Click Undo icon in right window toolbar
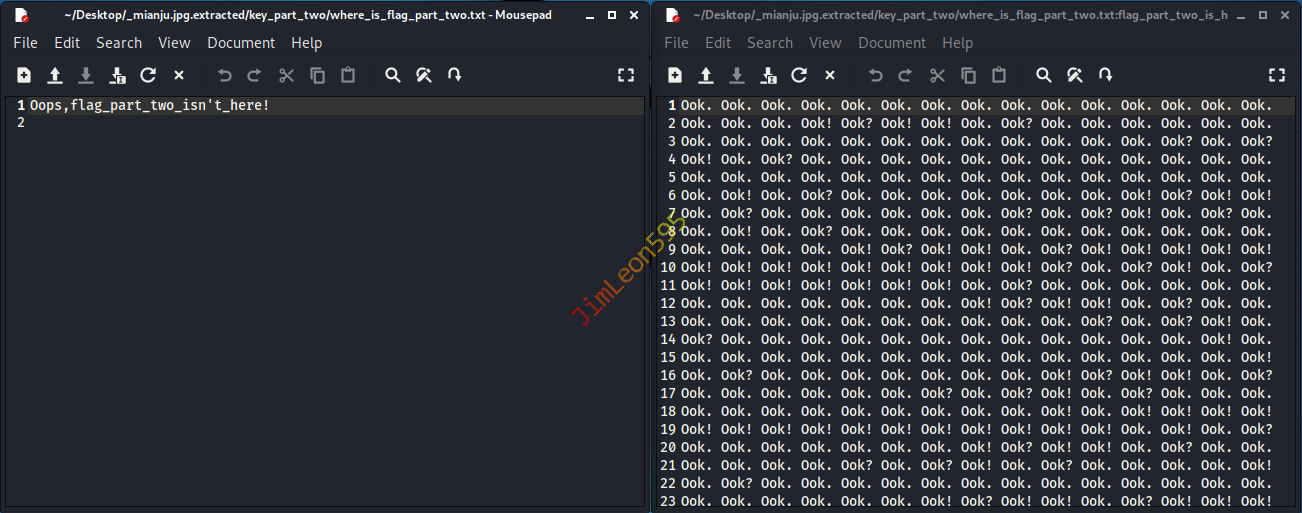This screenshot has width=1302, height=513. pos(875,75)
